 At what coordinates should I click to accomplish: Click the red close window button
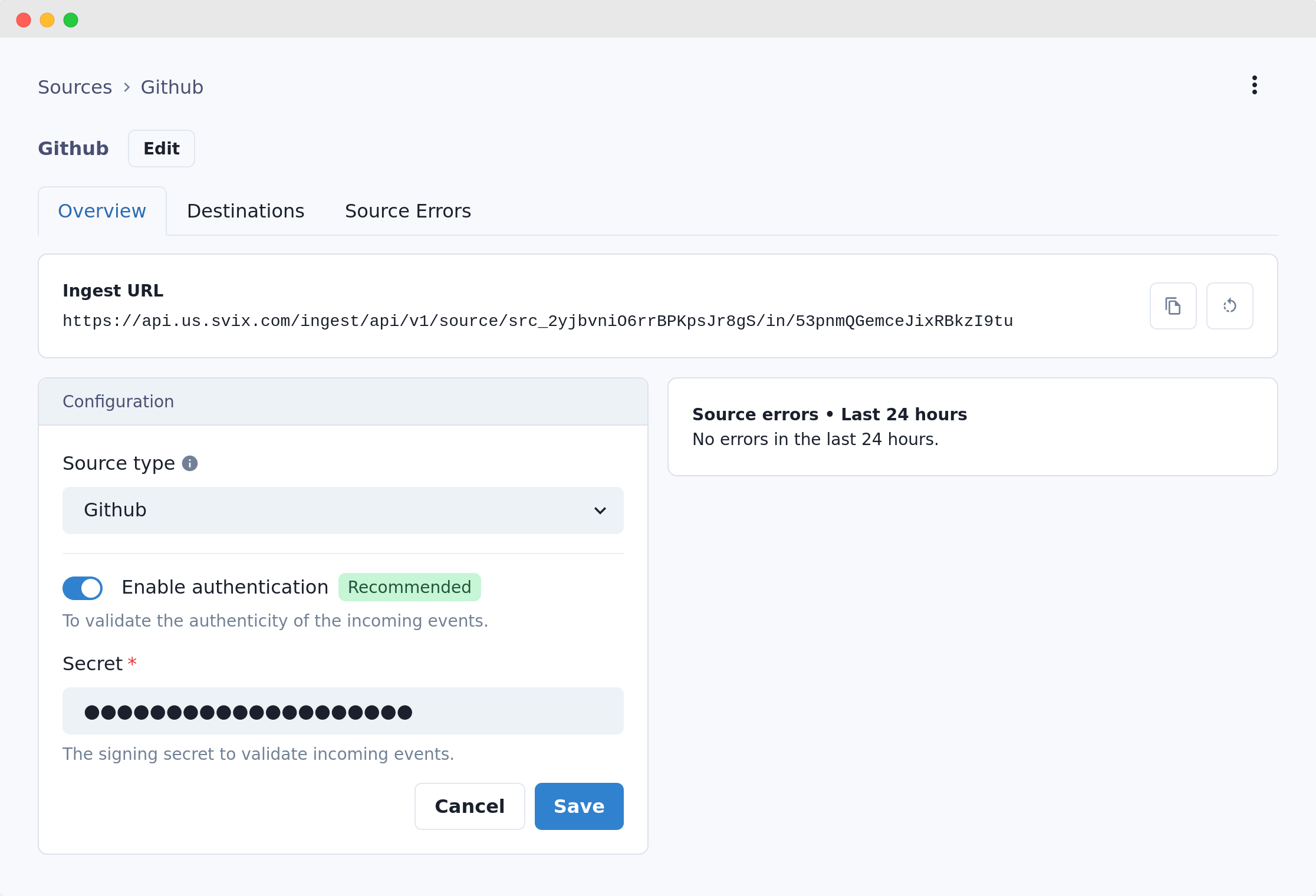click(x=24, y=20)
